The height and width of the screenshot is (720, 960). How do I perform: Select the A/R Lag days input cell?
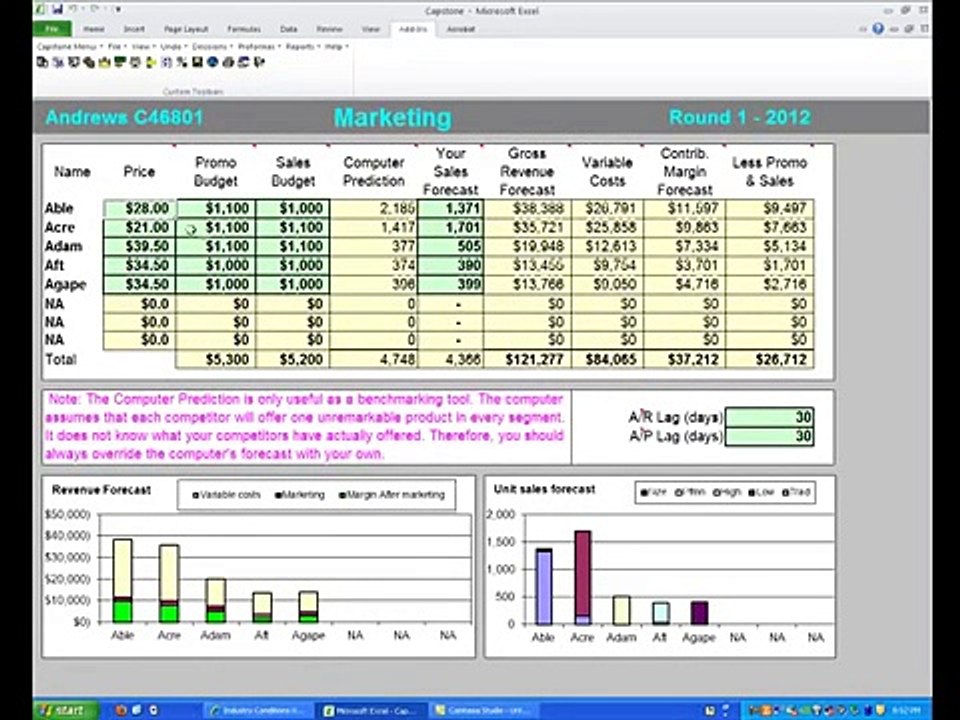[x=768, y=417]
